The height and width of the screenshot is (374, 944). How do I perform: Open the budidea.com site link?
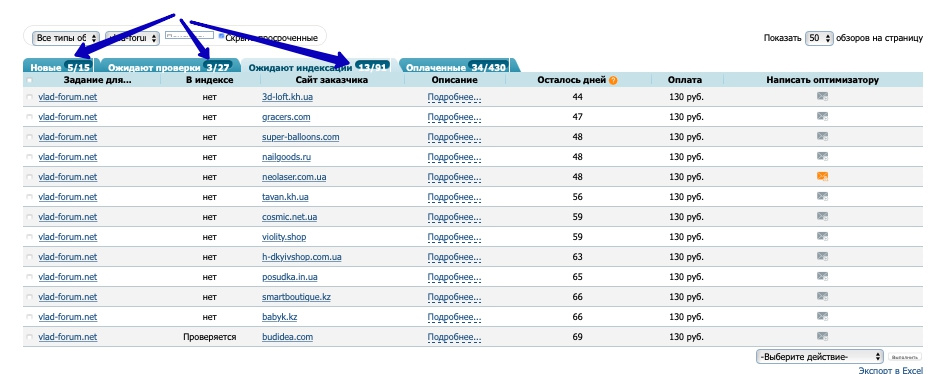[287, 337]
